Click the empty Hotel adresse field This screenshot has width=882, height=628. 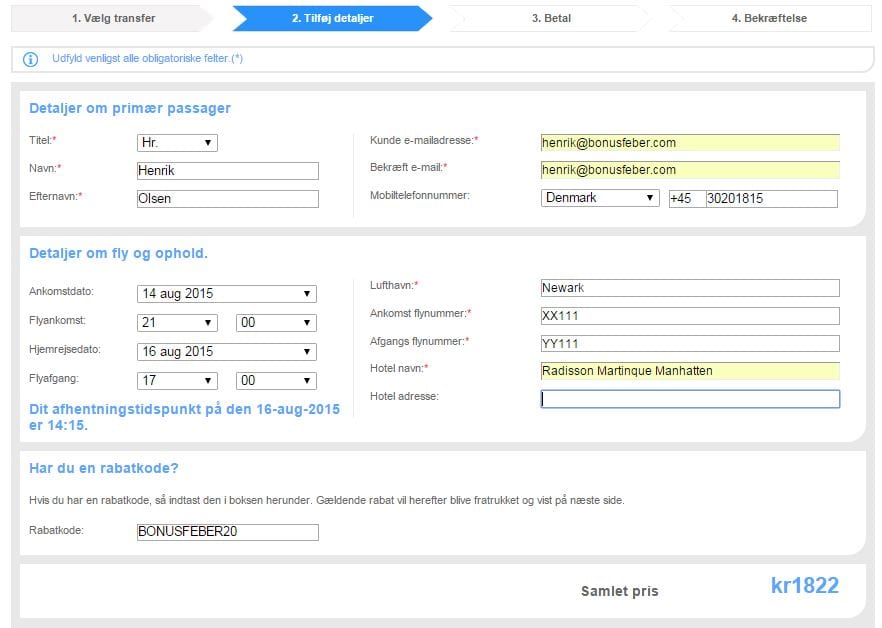(x=690, y=399)
